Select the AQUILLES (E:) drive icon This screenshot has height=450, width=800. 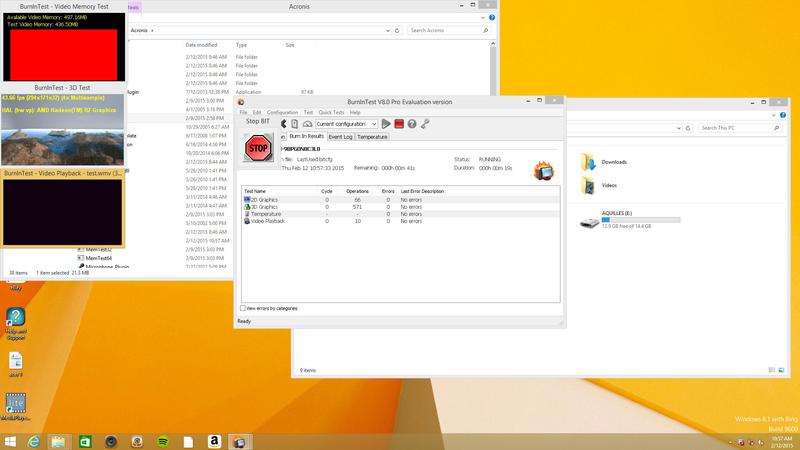coord(589,222)
